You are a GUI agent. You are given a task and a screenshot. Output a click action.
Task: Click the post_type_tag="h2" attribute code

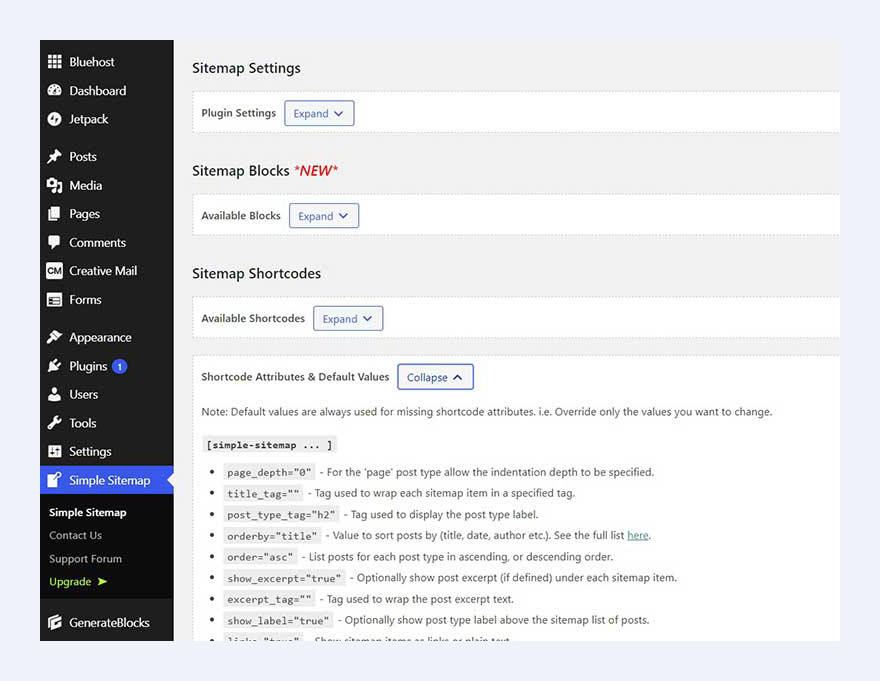point(281,515)
